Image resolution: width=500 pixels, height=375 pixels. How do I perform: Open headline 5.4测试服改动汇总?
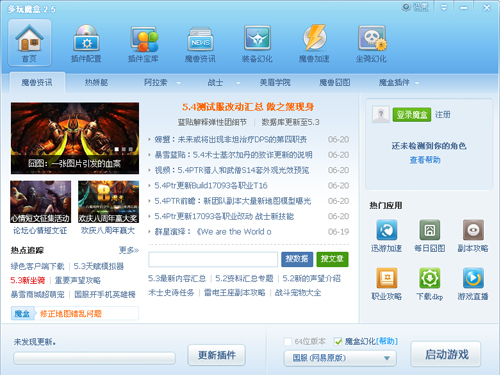(x=248, y=107)
